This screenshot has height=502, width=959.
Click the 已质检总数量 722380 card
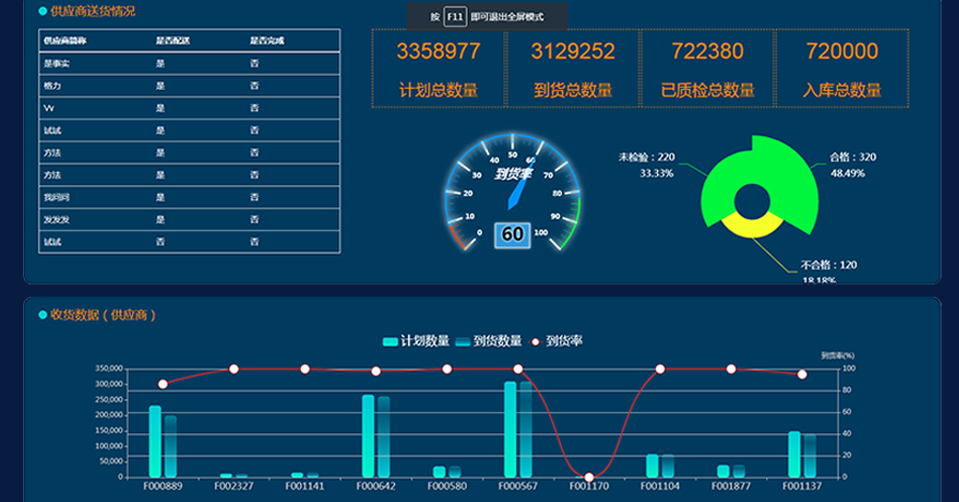coord(707,68)
